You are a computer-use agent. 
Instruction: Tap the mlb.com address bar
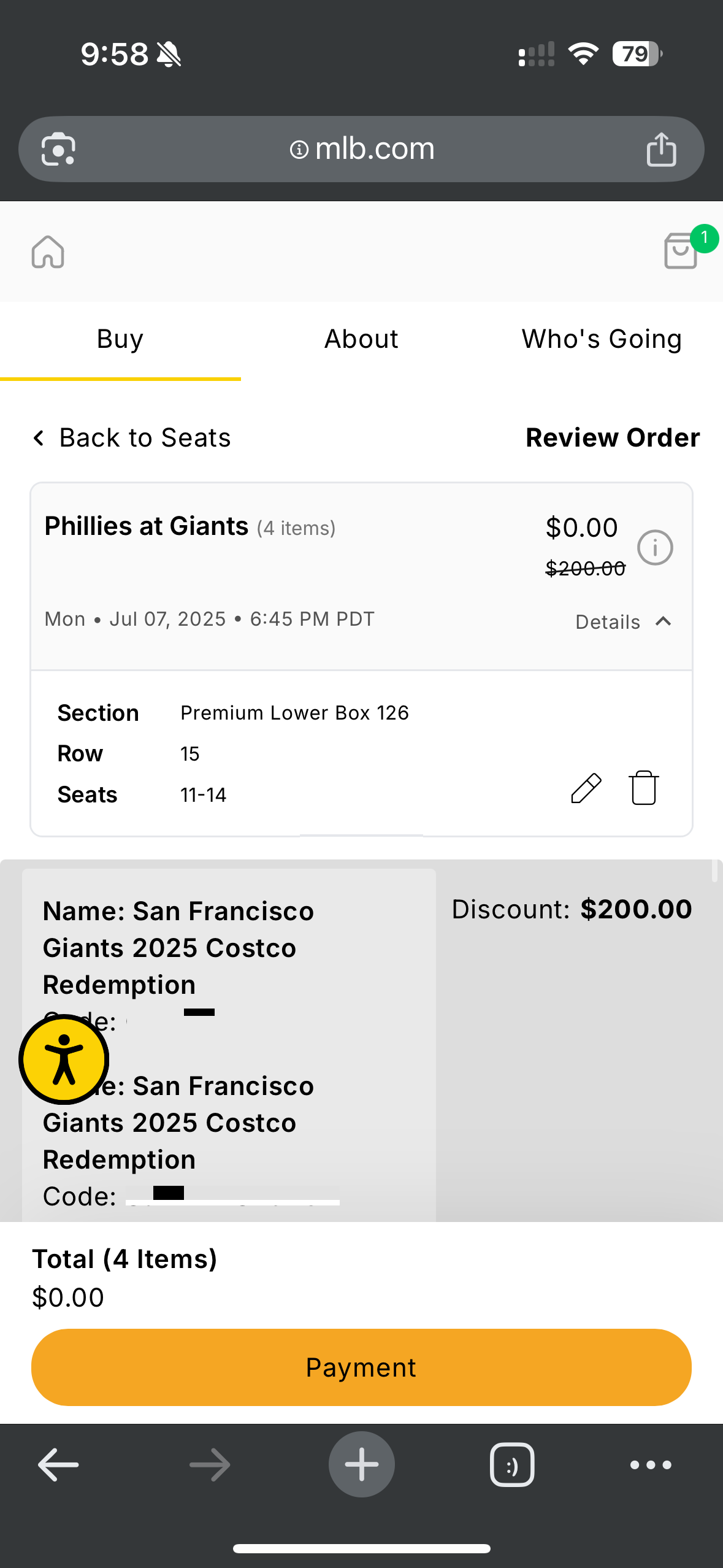click(362, 149)
